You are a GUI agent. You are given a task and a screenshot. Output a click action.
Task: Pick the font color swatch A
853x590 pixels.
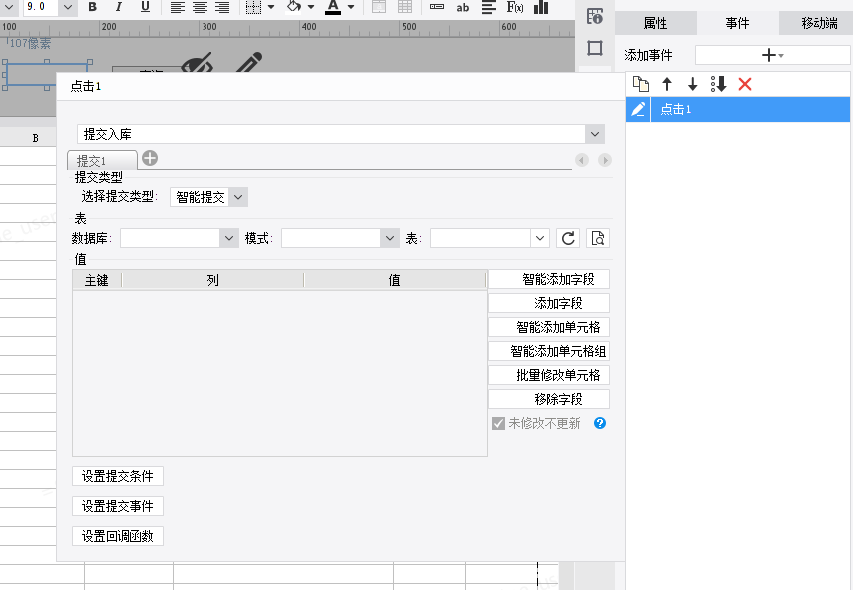[x=333, y=7]
